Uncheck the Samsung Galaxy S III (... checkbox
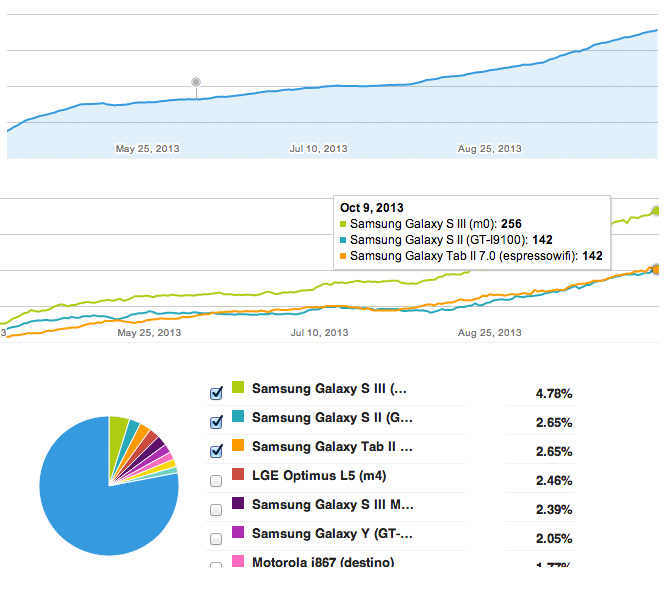 [216, 393]
